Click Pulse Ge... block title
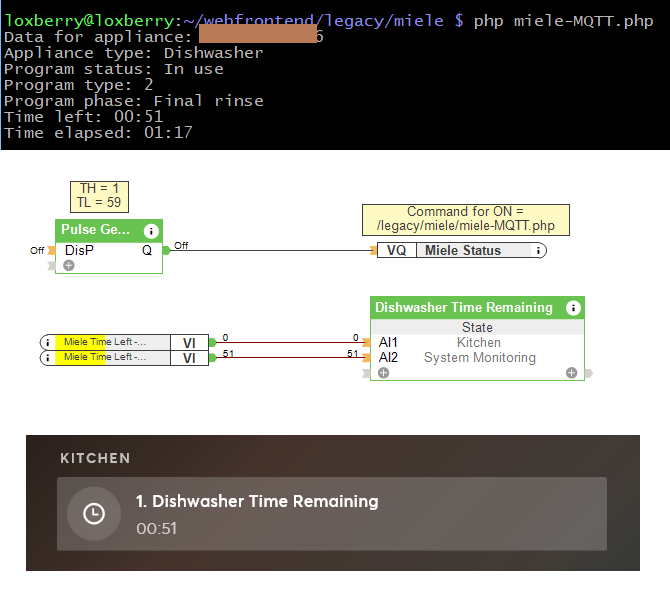670x600 pixels. (95, 229)
